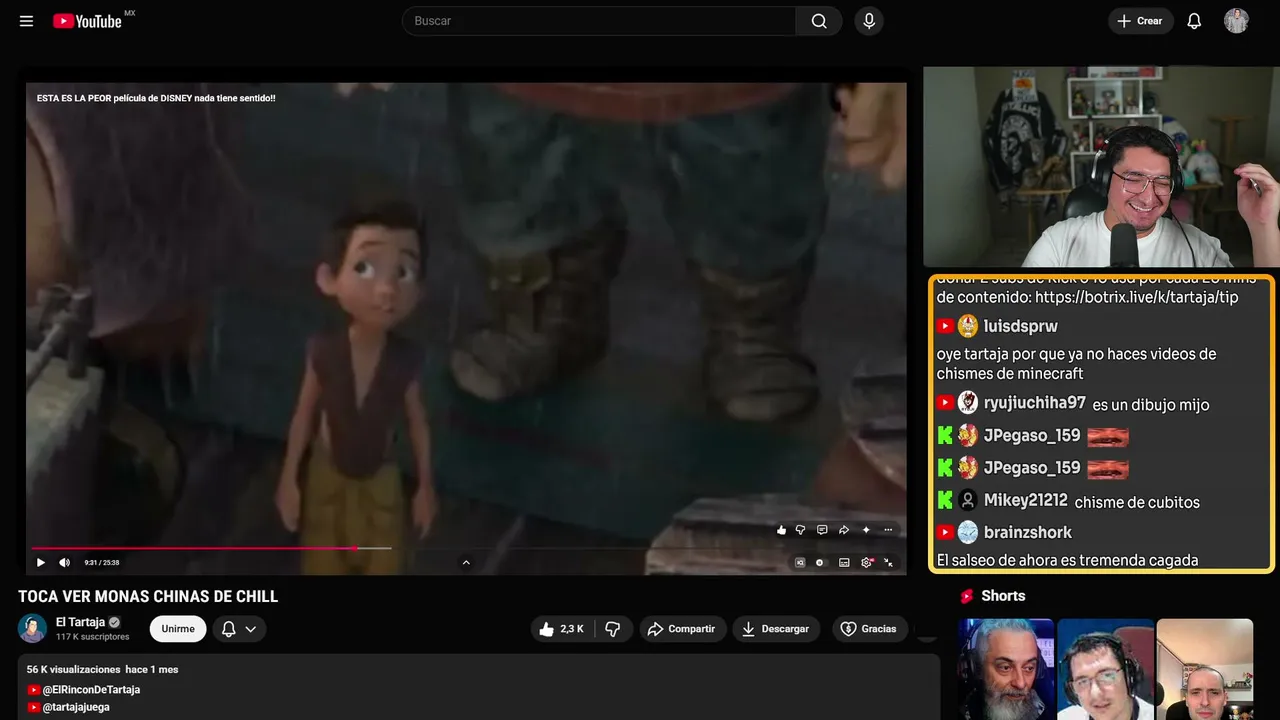
Task: Click the ryujiuchiha97 chat avatar
Action: (968, 403)
